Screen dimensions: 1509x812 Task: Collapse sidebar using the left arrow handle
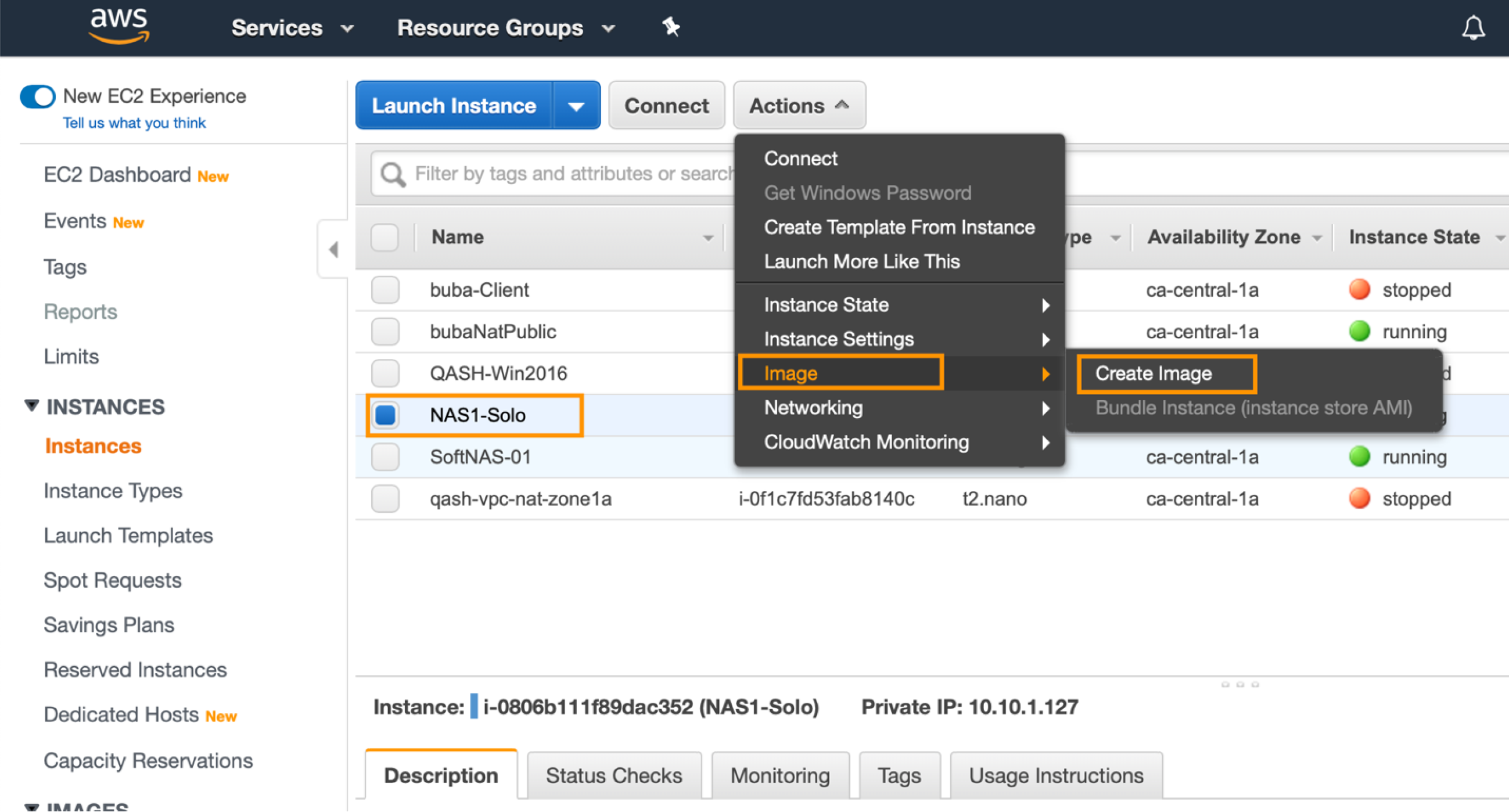[x=333, y=250]
